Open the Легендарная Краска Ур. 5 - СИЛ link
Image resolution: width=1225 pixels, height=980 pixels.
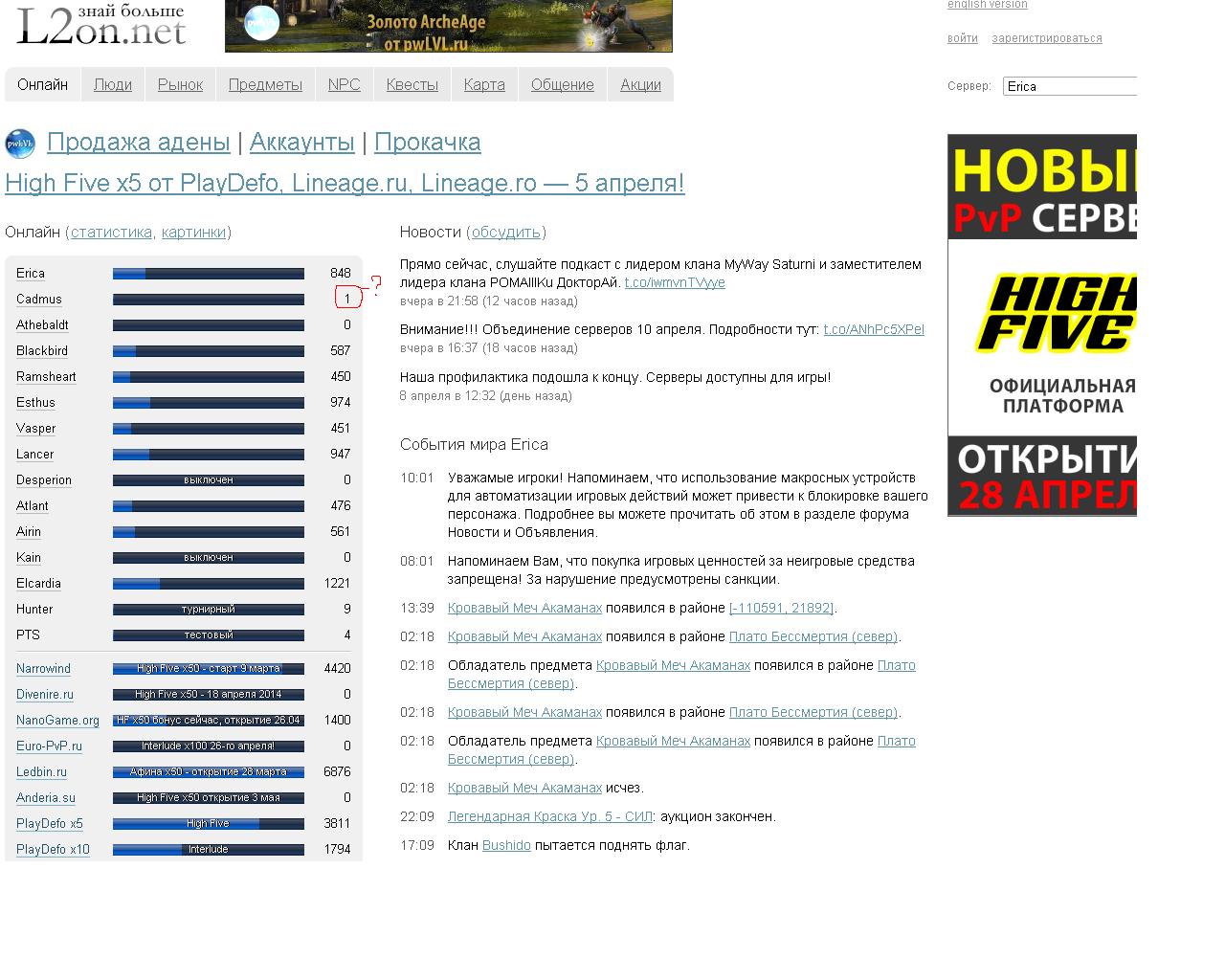550,817
